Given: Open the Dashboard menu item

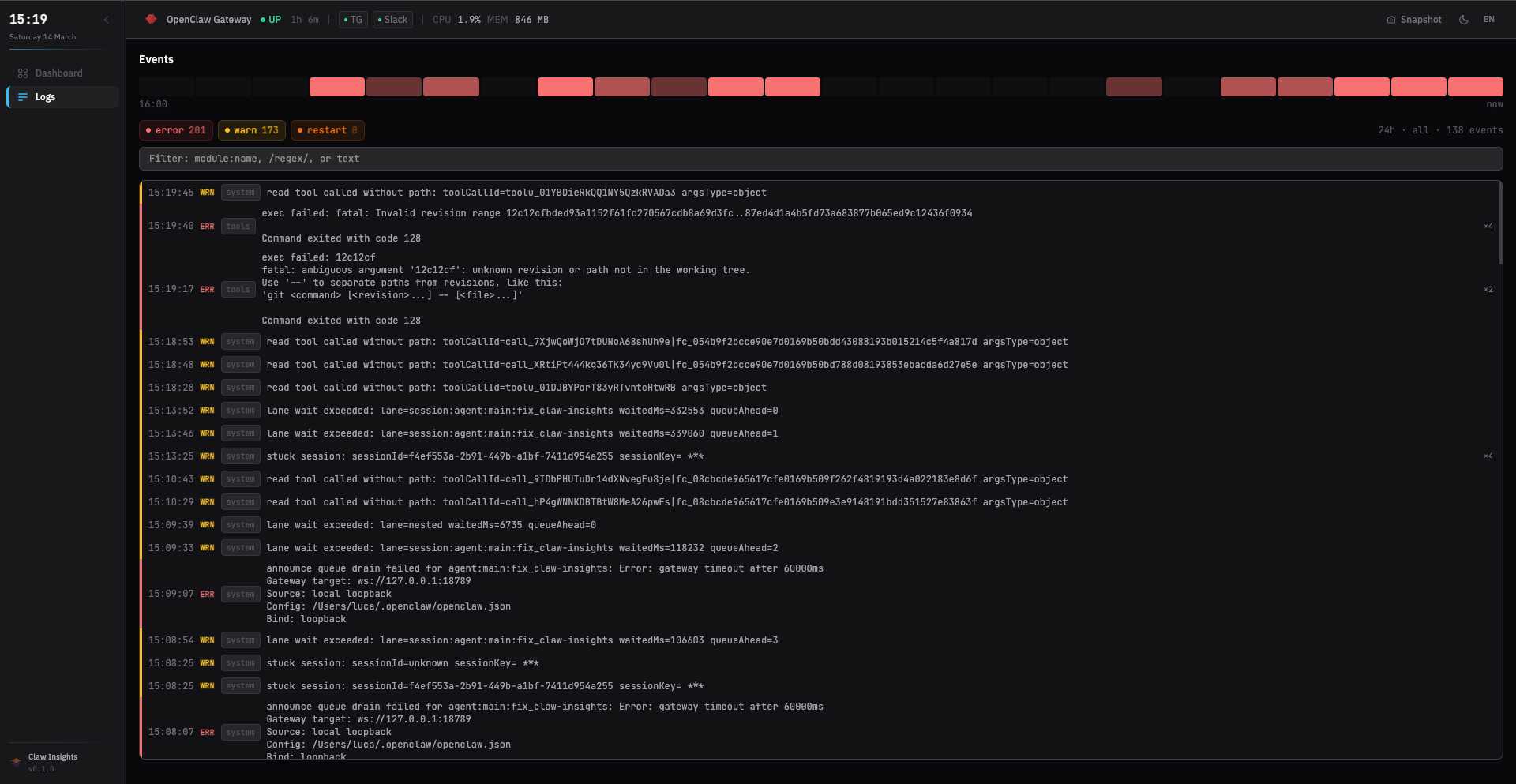Looking at the screenshot, I should [63, 73].
